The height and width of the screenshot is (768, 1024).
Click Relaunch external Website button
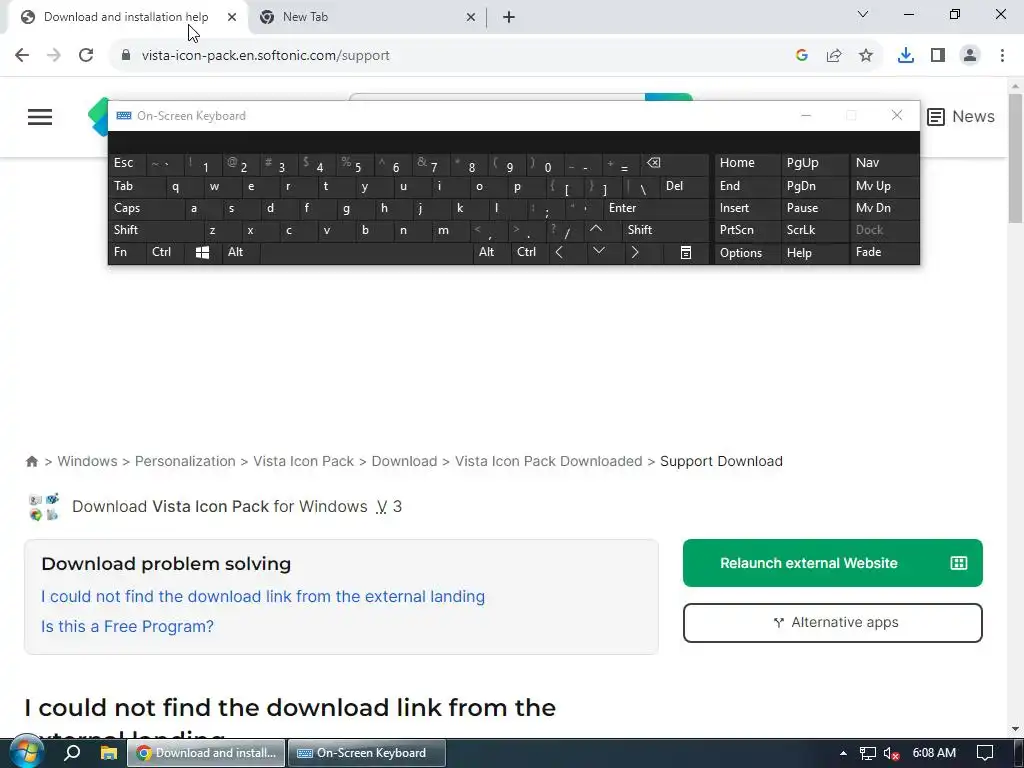833,563
